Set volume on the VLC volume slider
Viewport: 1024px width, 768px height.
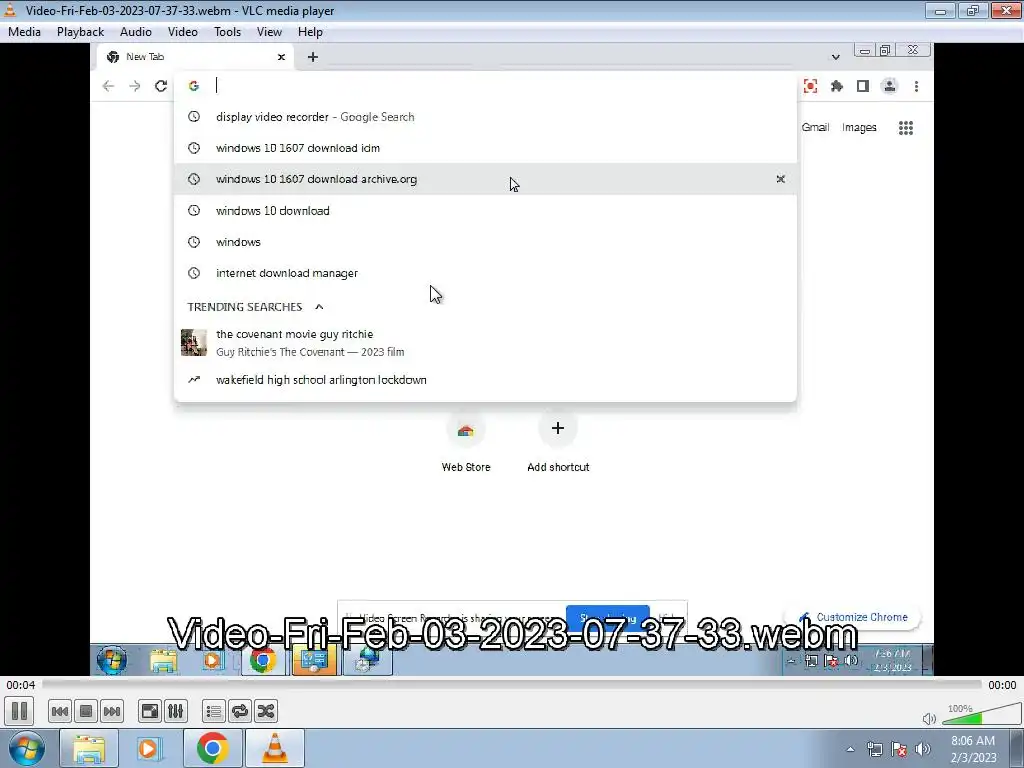(x=982, y=714)
